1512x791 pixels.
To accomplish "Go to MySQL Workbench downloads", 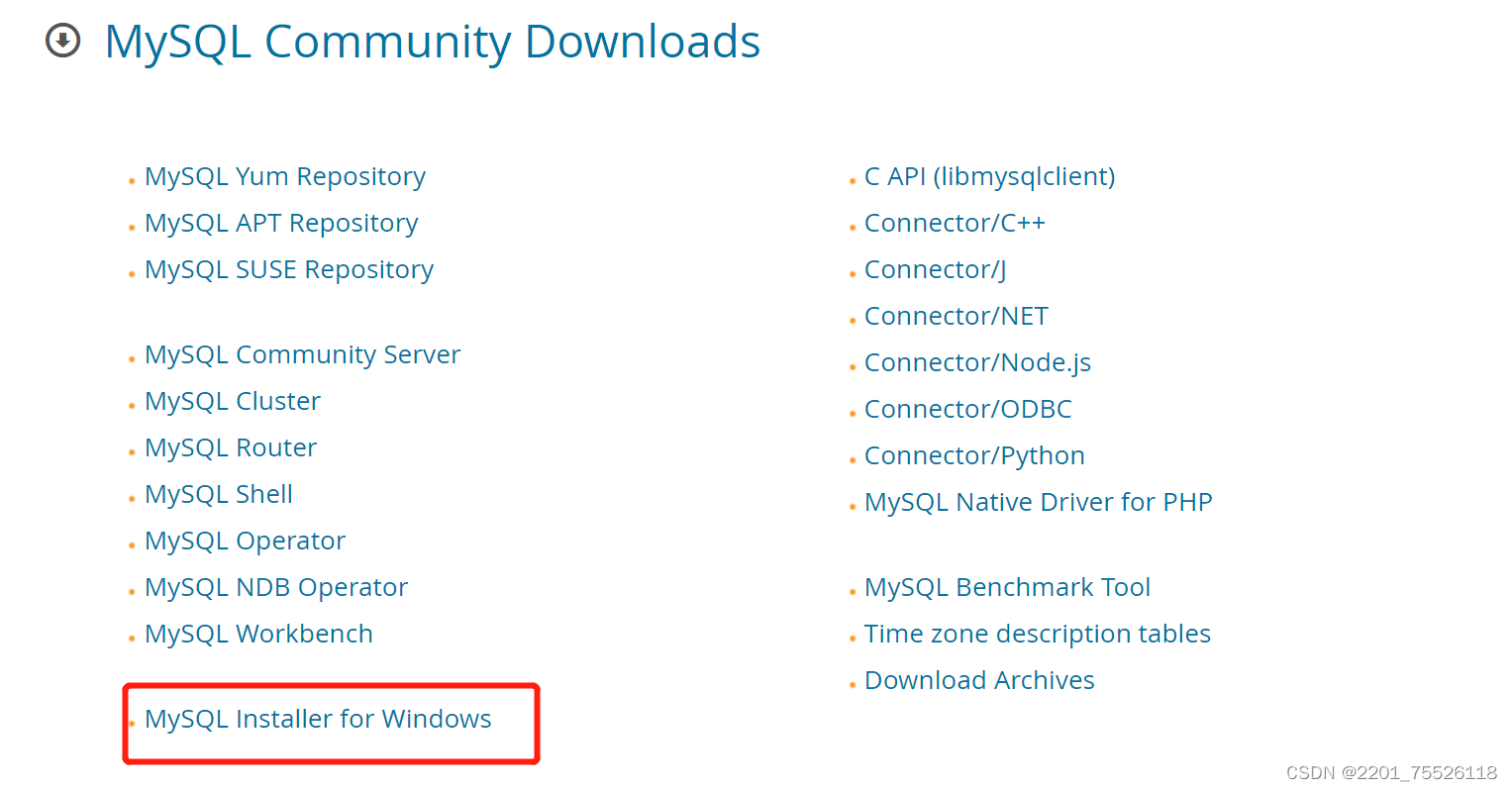I will coord(258,634).
